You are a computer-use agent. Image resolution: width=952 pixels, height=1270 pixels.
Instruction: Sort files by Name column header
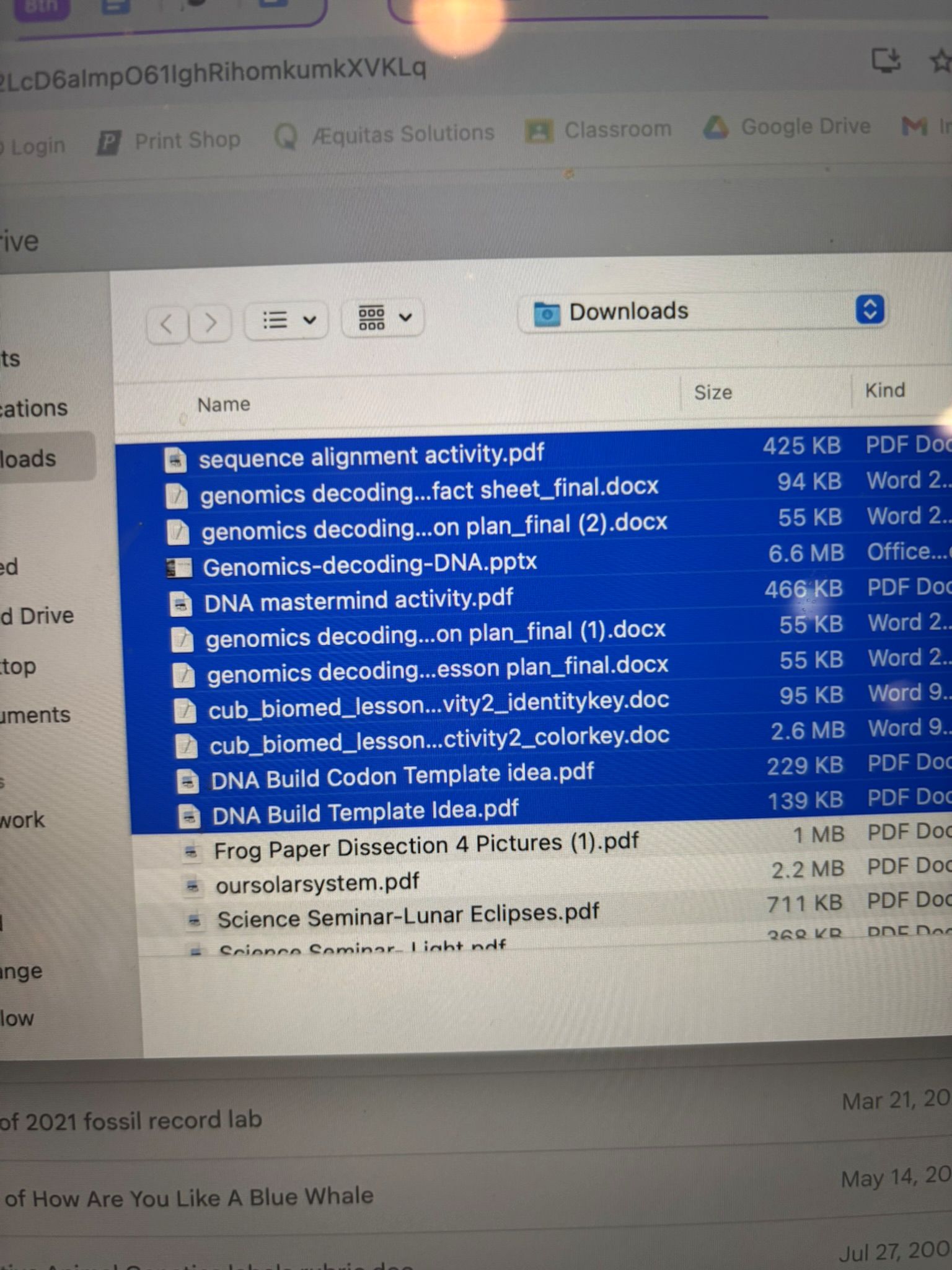tap(224, 405)
